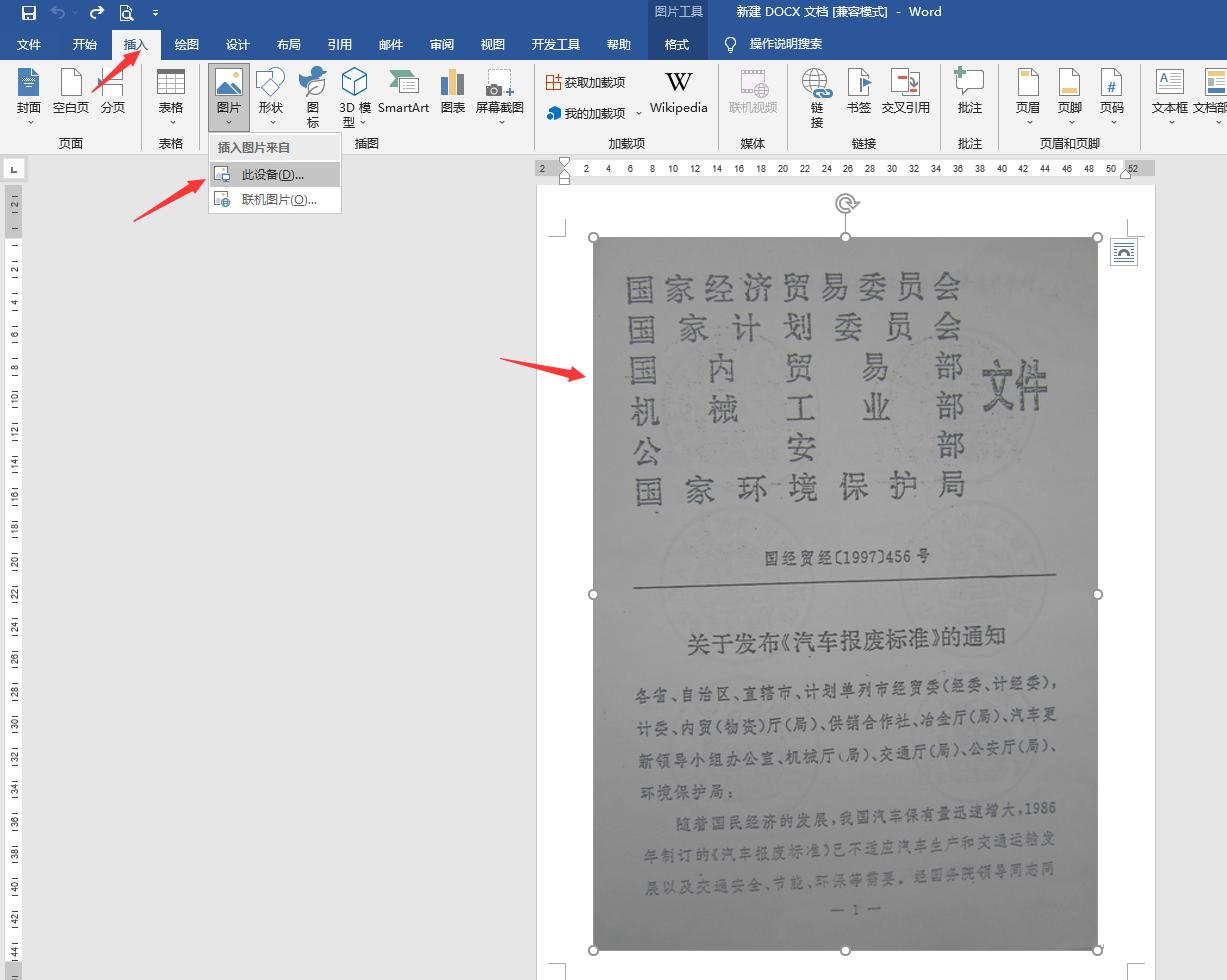
Task: Open the 屏幕截图 screenshot tool
Action: tap(500, 97)
